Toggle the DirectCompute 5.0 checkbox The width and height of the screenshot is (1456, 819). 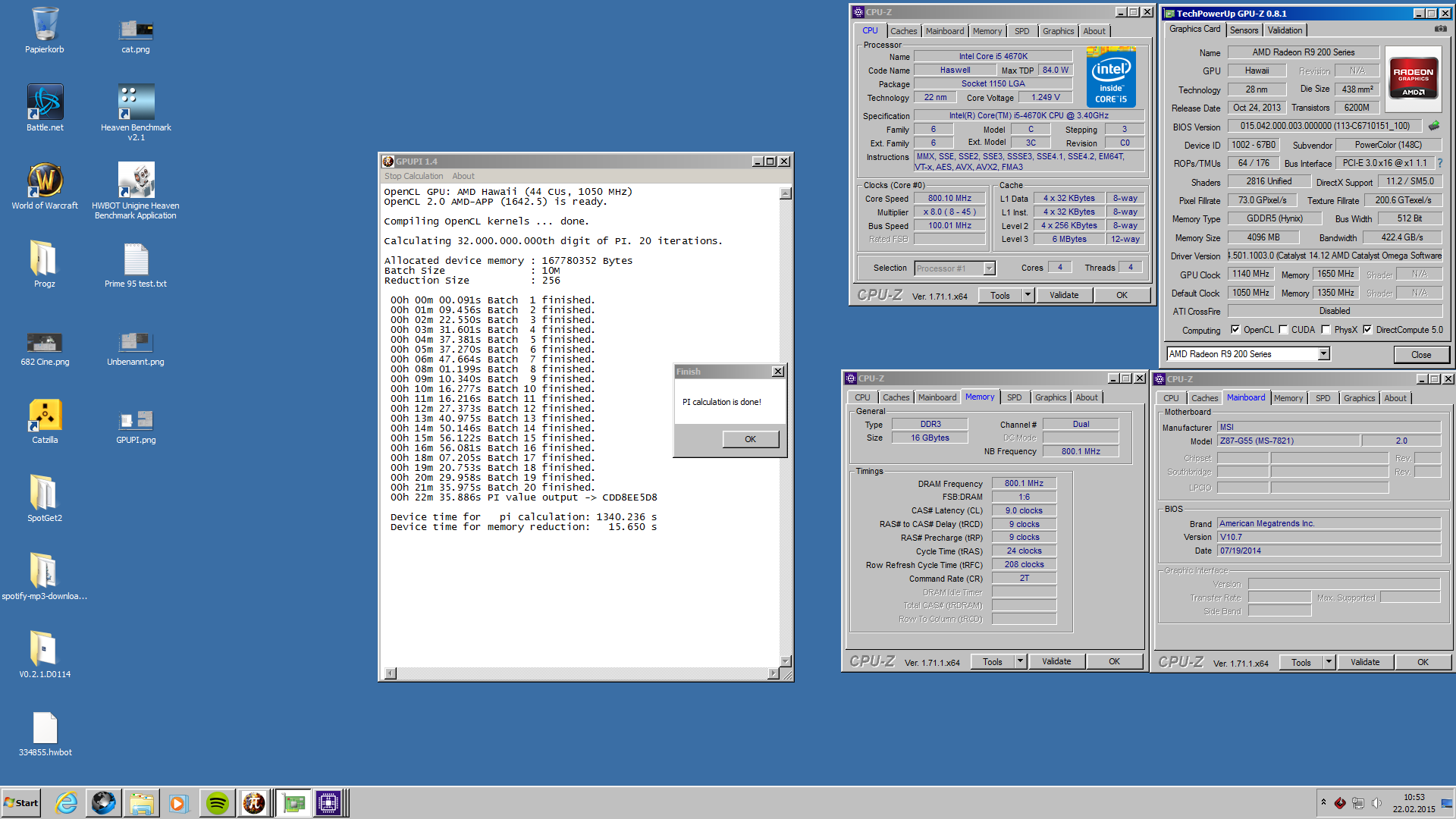pos(1367,330)
